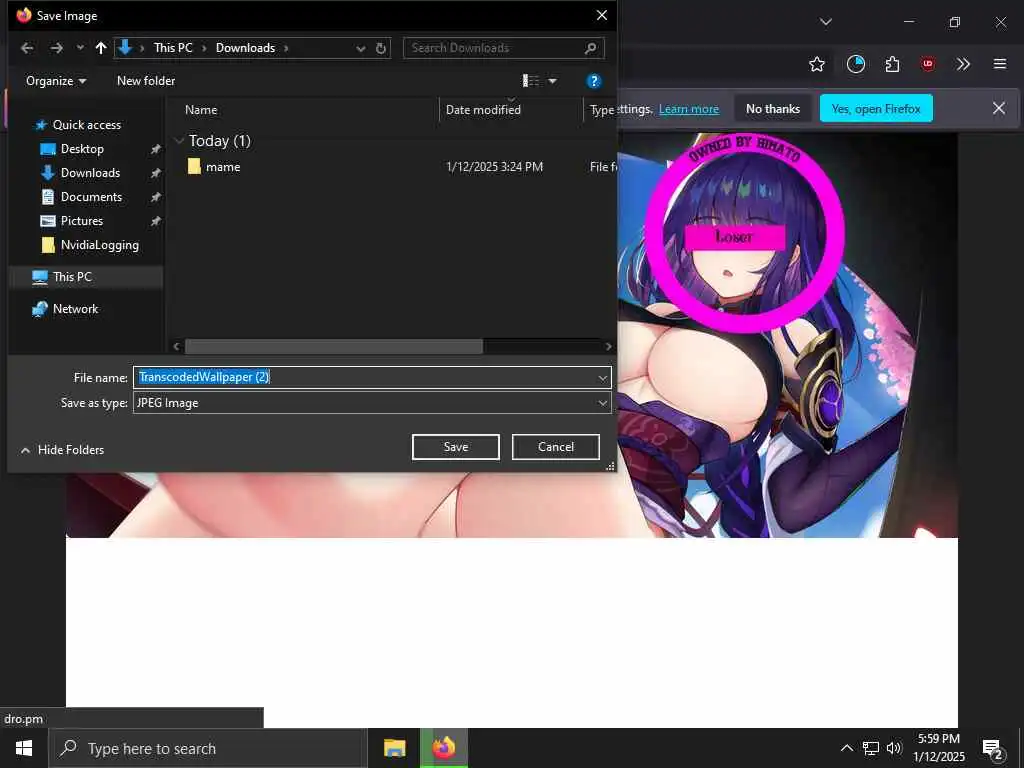
Task: Cancel the Save Image dialog
Action: click(x=556, y=447)
